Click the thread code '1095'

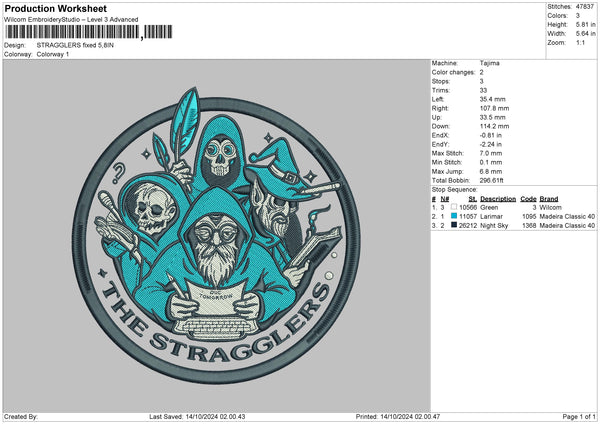[x=529, y=217]
